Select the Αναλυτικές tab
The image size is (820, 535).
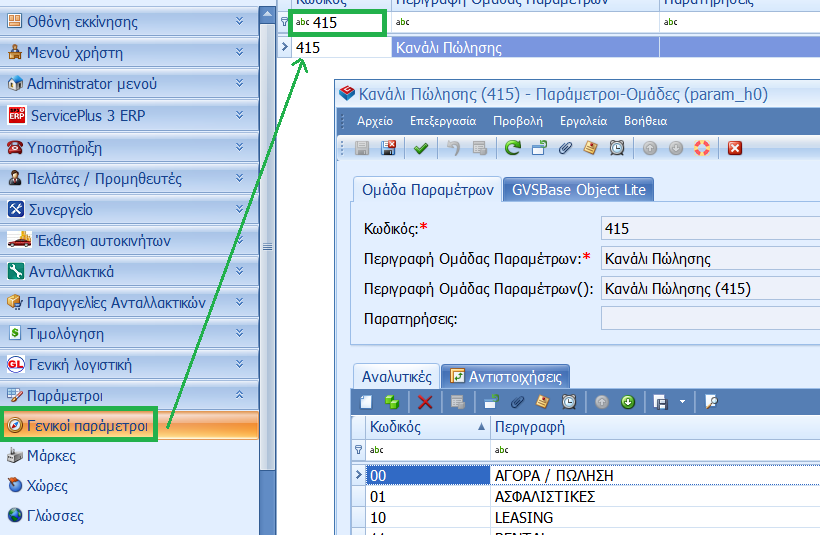click(x=396, y=377)
